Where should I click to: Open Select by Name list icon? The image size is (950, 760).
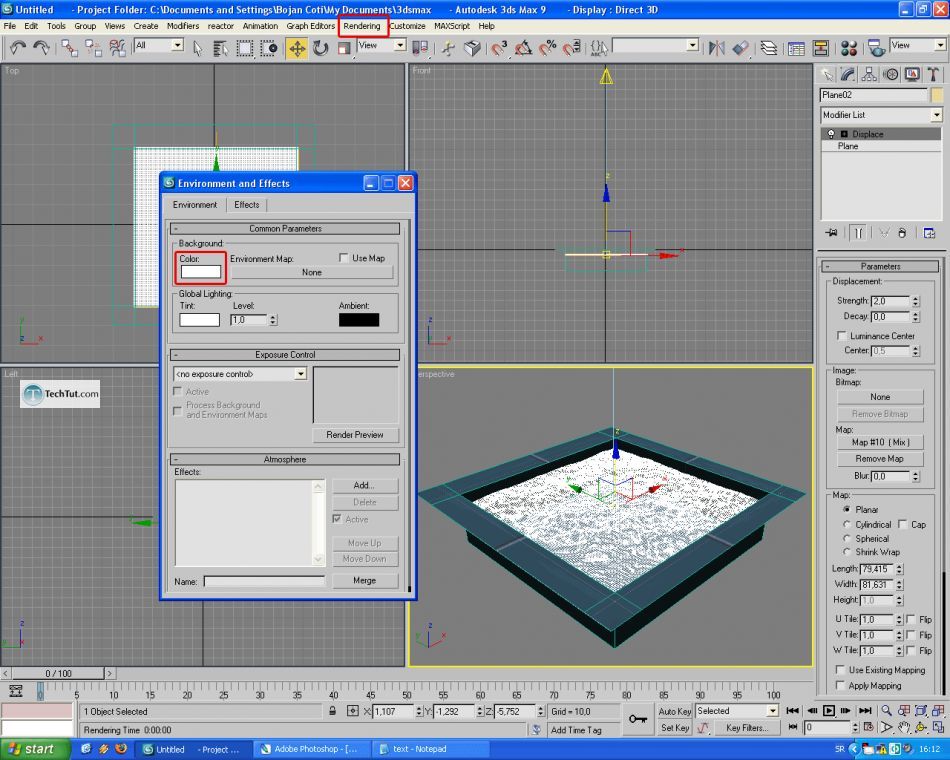coord(221,48)
